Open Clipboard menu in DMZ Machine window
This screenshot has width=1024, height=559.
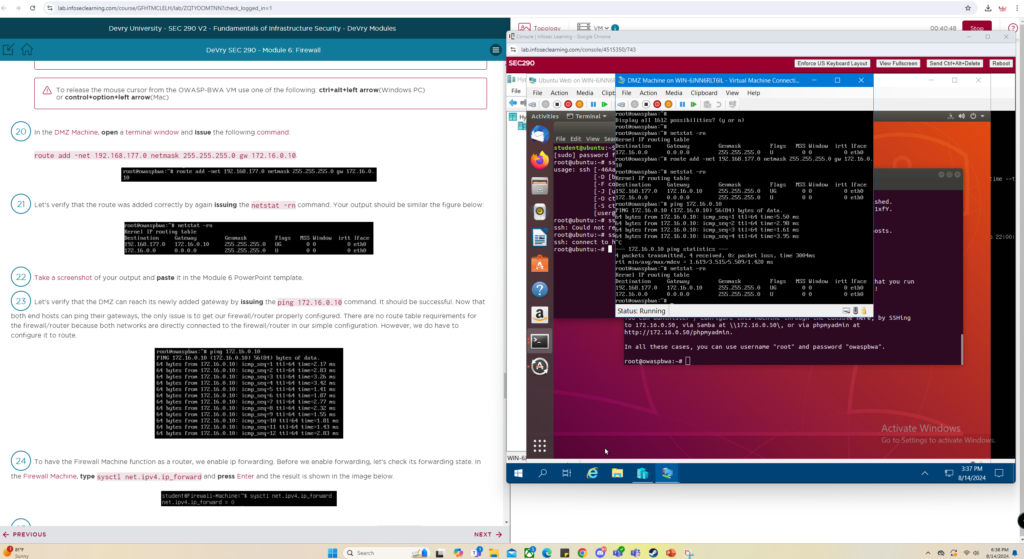[x=704, y=93]
